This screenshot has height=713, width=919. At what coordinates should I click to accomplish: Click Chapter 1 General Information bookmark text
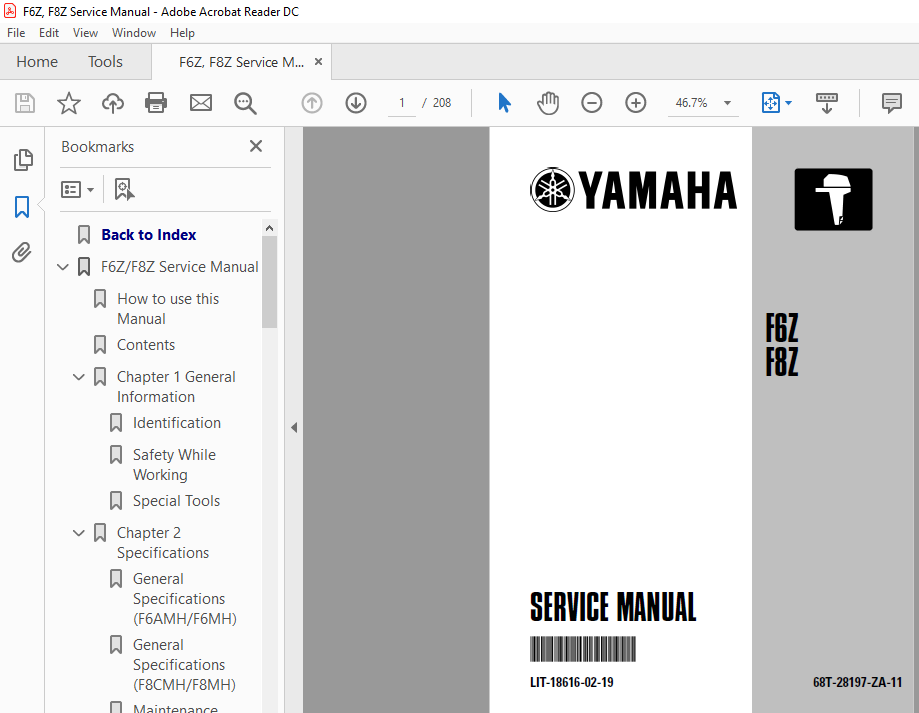click(176, 387)
